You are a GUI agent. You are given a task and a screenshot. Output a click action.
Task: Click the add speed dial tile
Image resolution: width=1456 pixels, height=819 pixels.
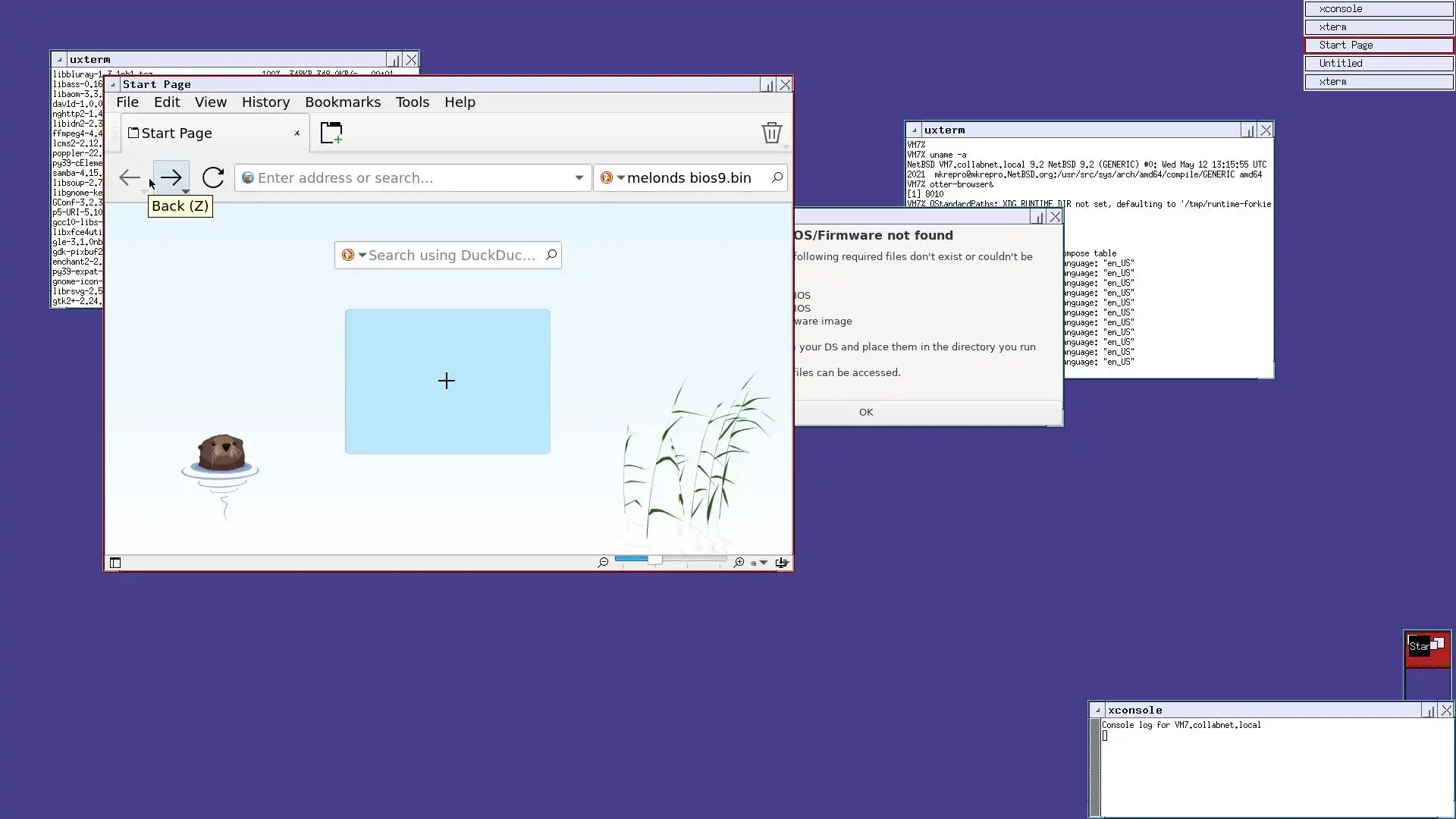click(x=447, y=381)
